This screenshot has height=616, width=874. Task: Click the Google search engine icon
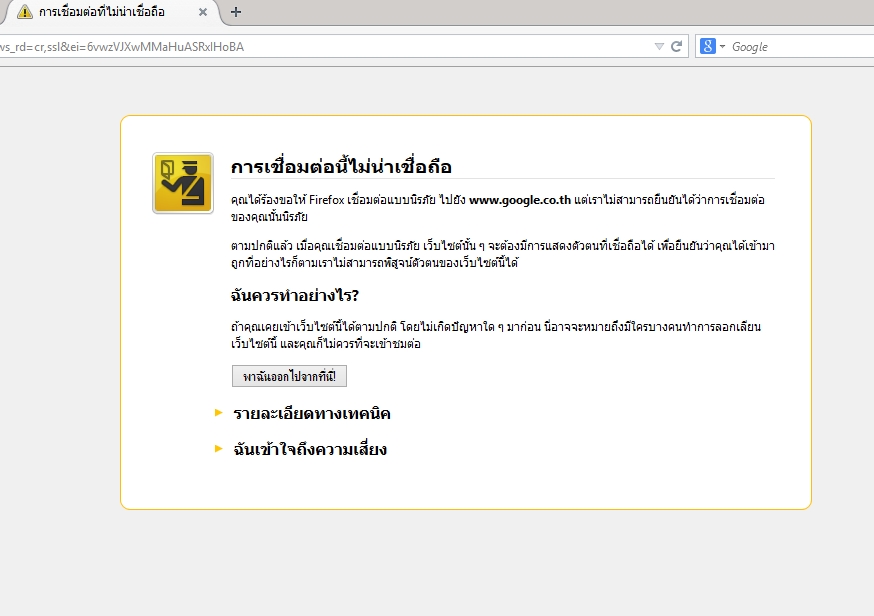coord(707,46)
